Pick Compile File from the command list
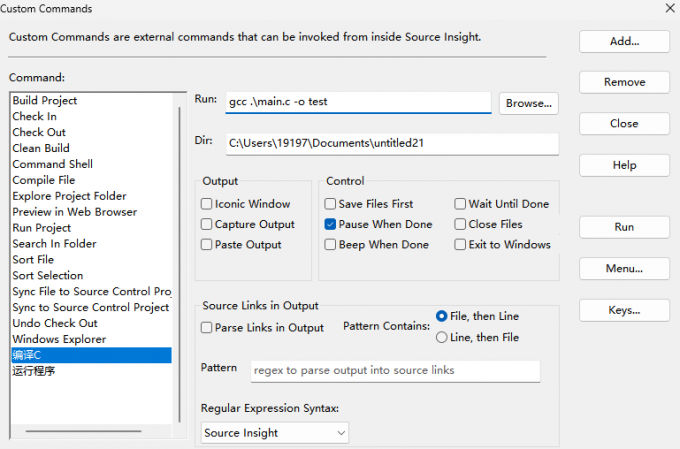The width and height of the screenshot is (680, 449). tap(44, 180)
